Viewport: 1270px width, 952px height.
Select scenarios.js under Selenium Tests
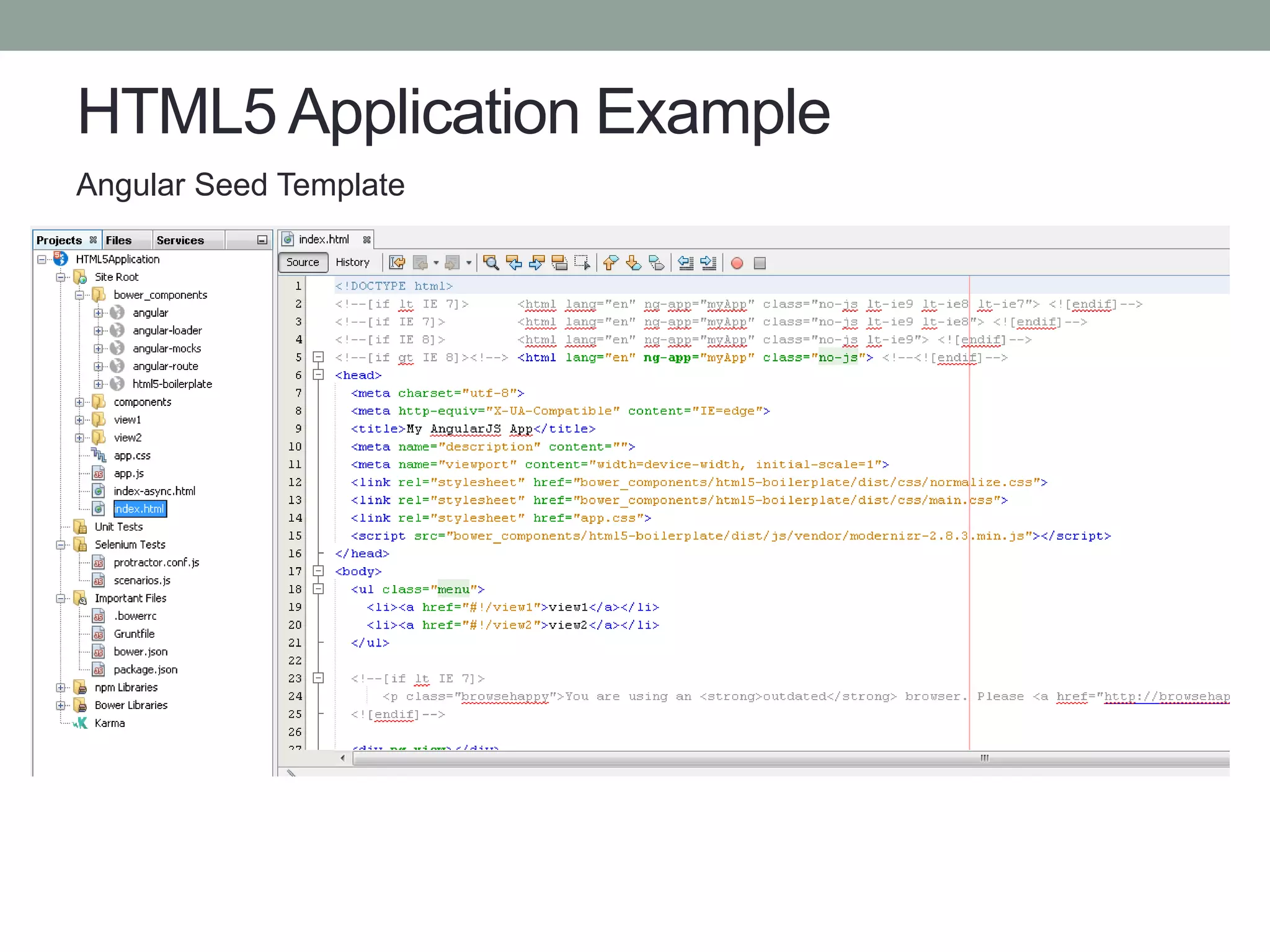coord(142,580)
